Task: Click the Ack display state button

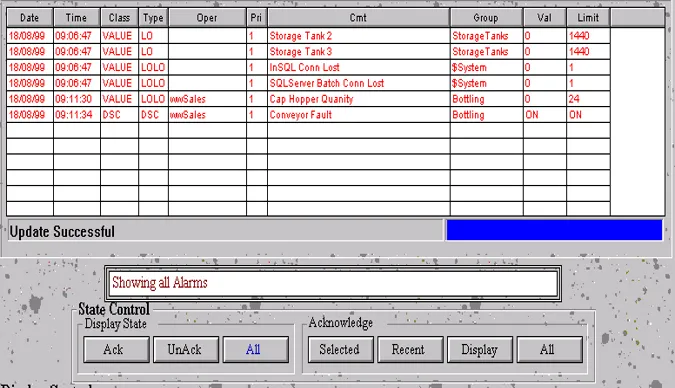Action: coord(116,349)
